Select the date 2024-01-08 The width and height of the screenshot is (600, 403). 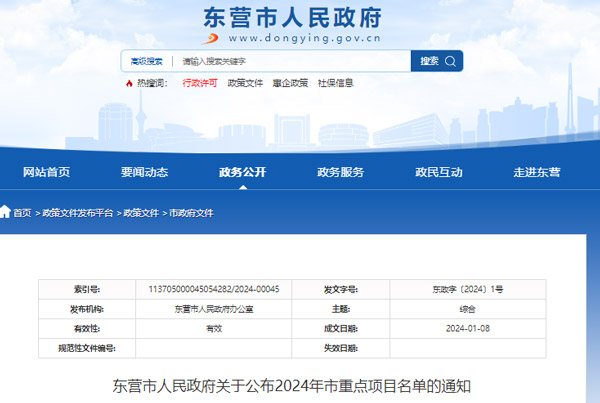(x=468, y=328)
